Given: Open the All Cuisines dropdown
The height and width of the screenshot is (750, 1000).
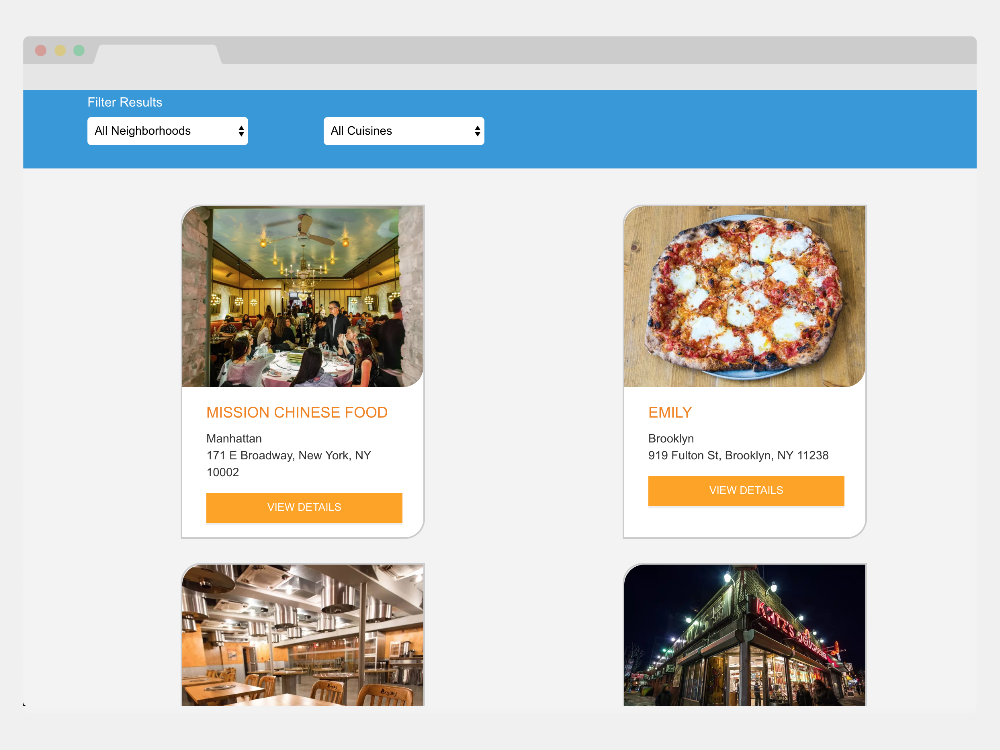Looking at the screenshot, I should tap(404, 131).
